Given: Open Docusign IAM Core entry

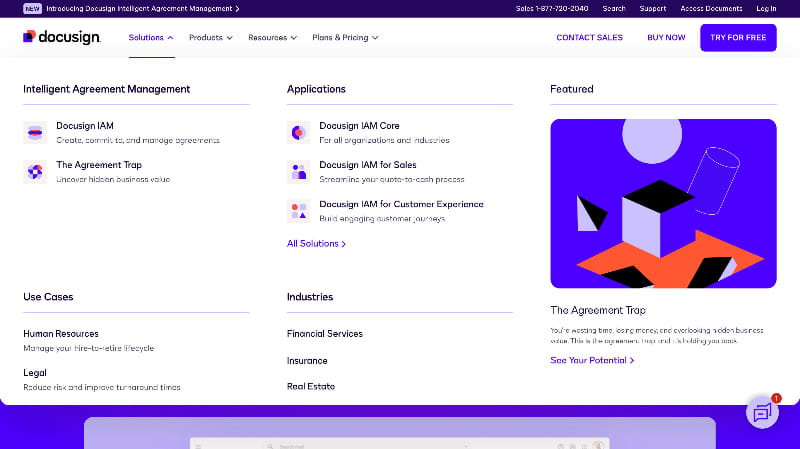Looking at the screenshot, I should (x=359, y=126).
